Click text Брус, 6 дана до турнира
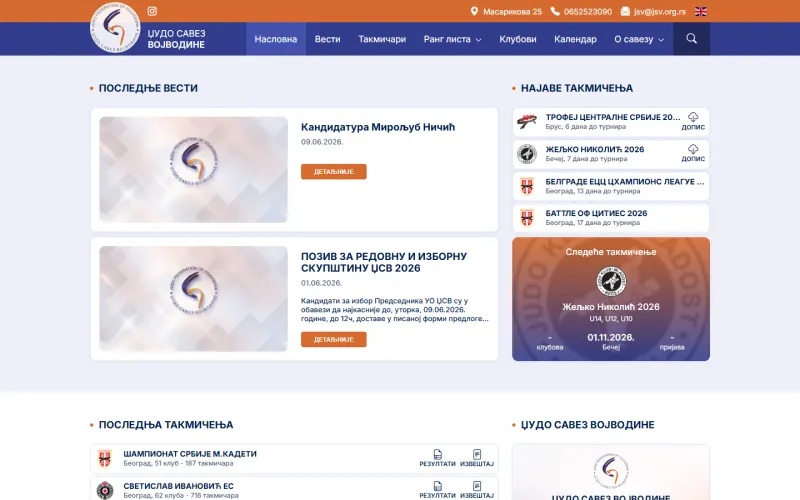 [x=585, y=127]
